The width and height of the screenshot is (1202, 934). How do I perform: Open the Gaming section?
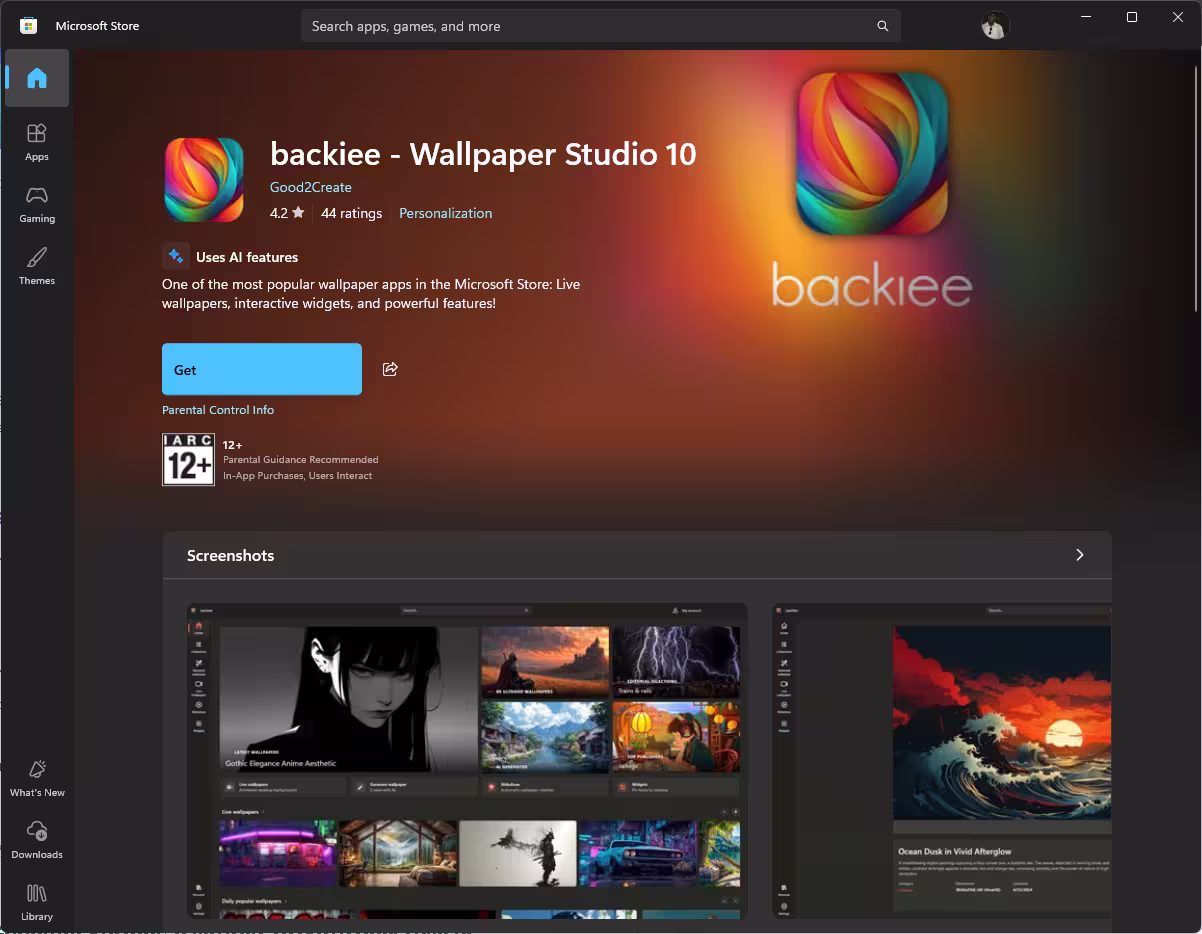click(37, 204)
